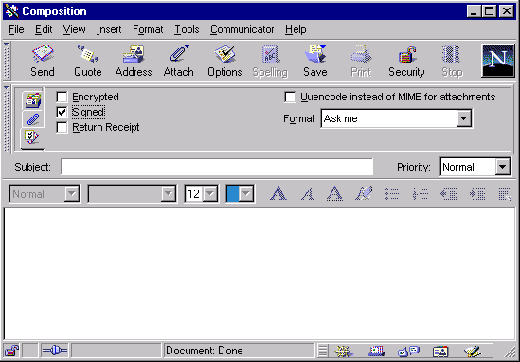Enable the Return Receipt checkbox
This screenshot has height=362, width=520.
tap(62, 127)
